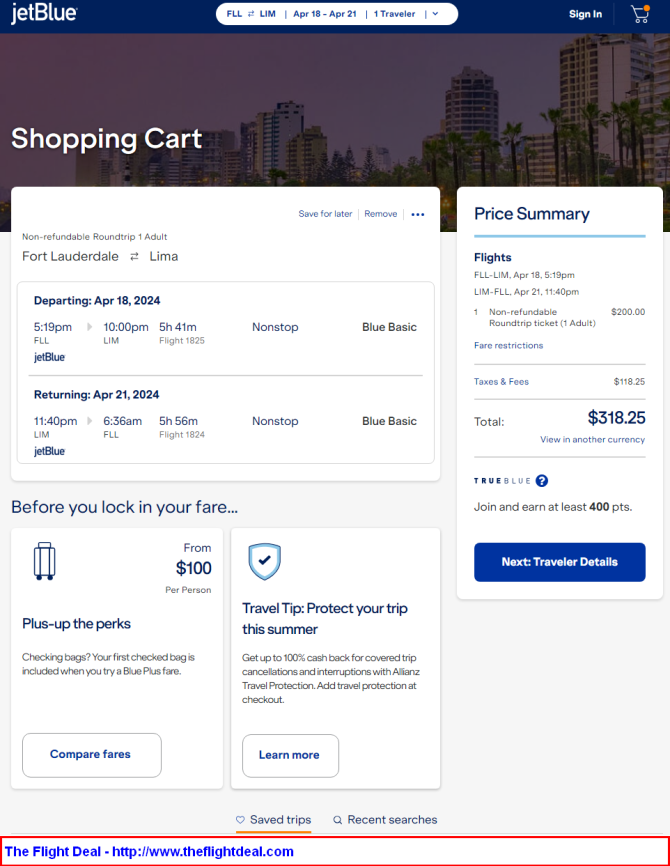Expand the trip search summary dropdown chevron
670x866 pixels.
[x=435, y=14]
